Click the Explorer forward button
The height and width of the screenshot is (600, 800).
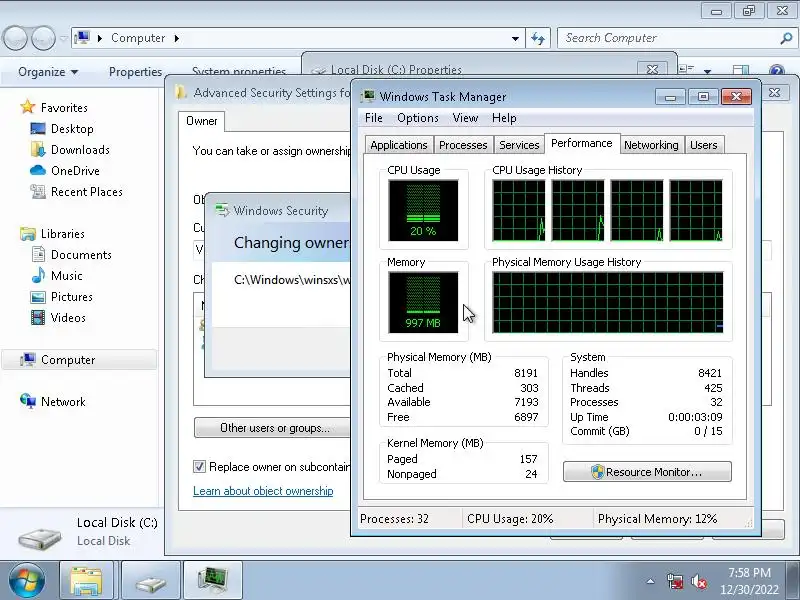click(43, 38)
